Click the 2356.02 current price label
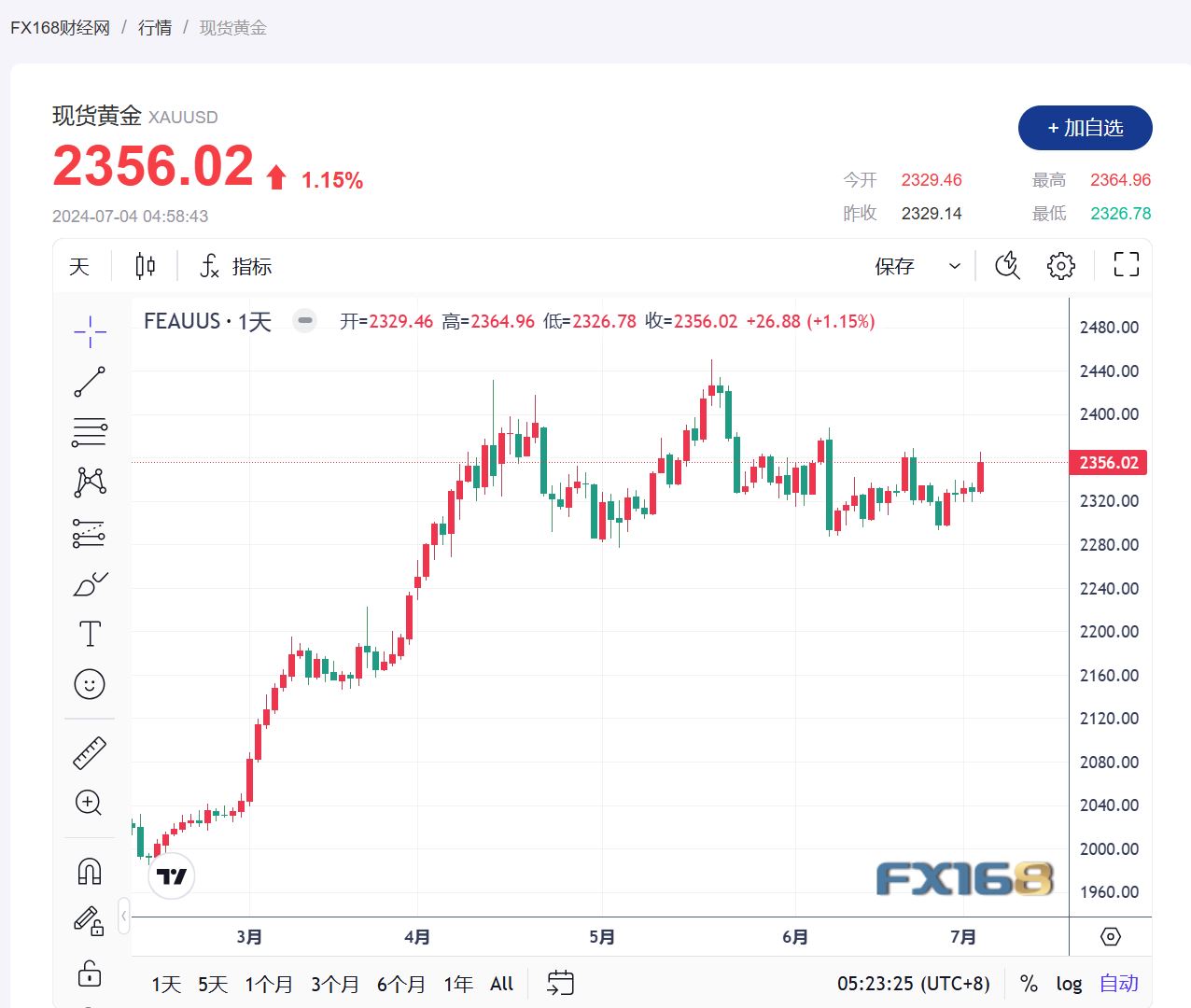1191x1008 pixels. click(x=1108, y=463)
